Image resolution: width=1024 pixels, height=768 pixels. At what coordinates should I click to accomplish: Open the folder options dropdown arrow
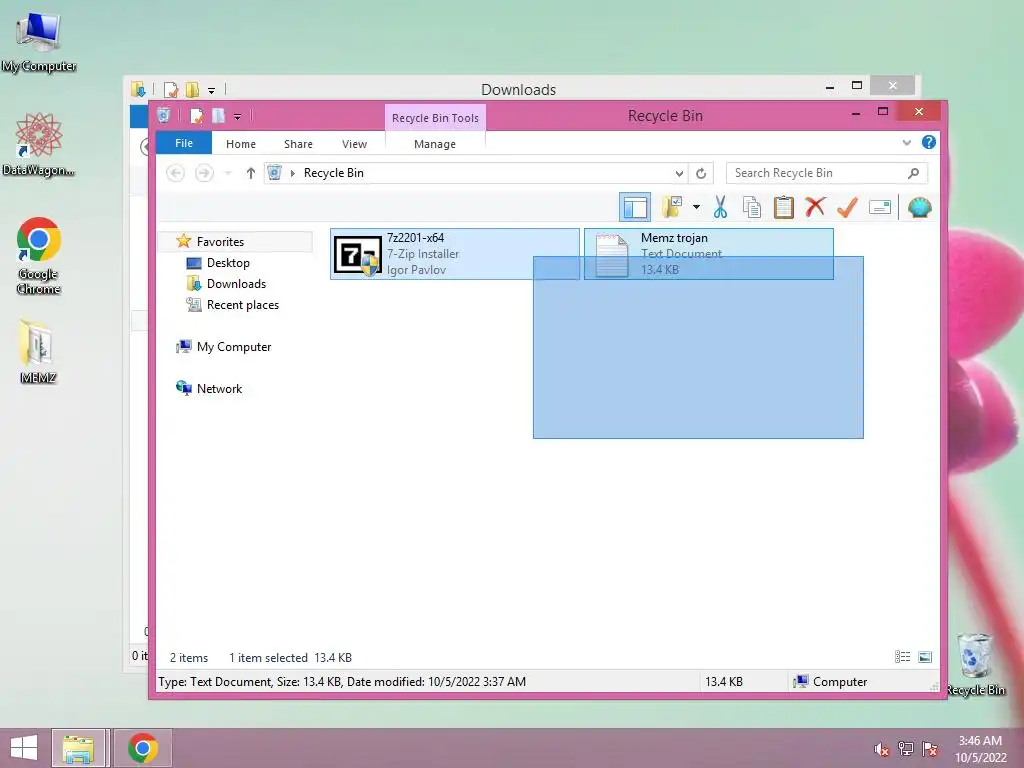[x=696, y=208]
